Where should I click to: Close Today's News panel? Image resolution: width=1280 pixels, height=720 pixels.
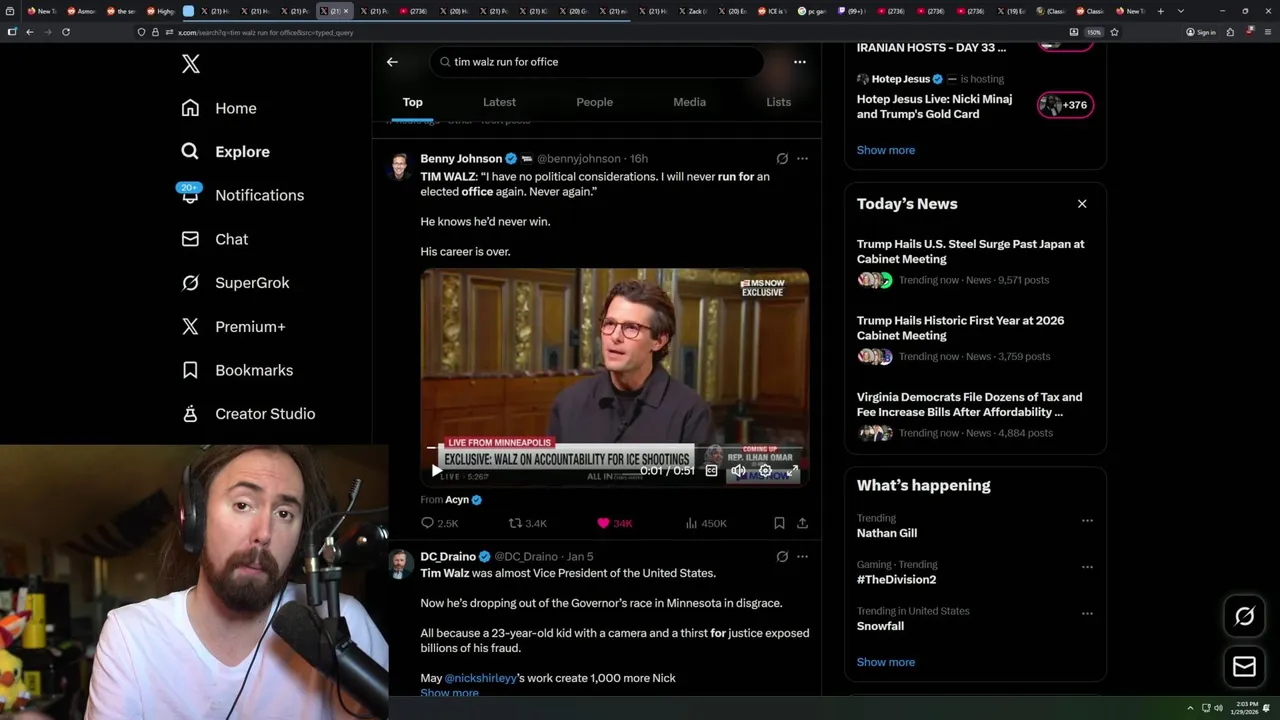[1082, 204]
